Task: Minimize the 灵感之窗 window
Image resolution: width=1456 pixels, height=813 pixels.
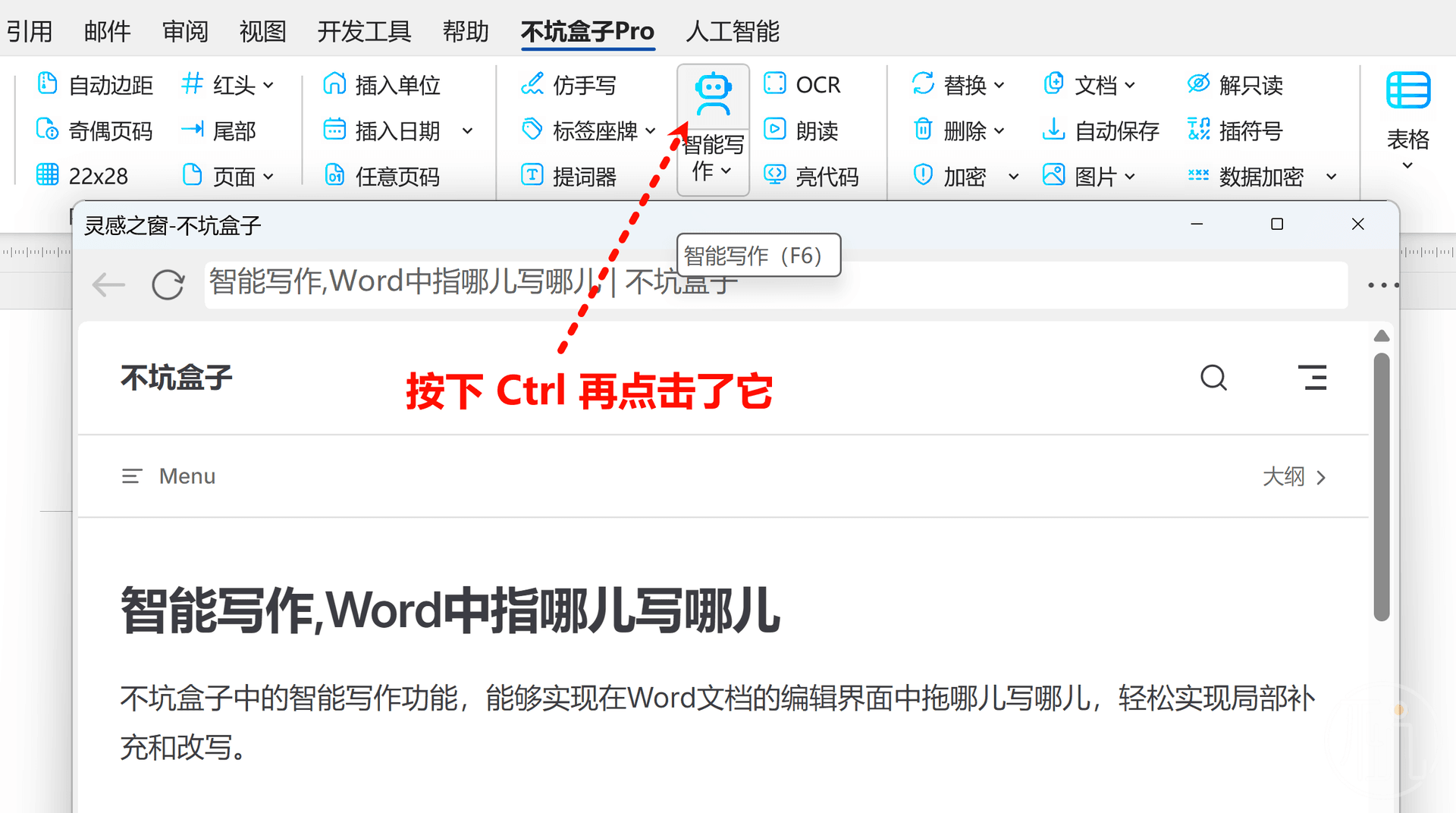Action: [1197, 224]
